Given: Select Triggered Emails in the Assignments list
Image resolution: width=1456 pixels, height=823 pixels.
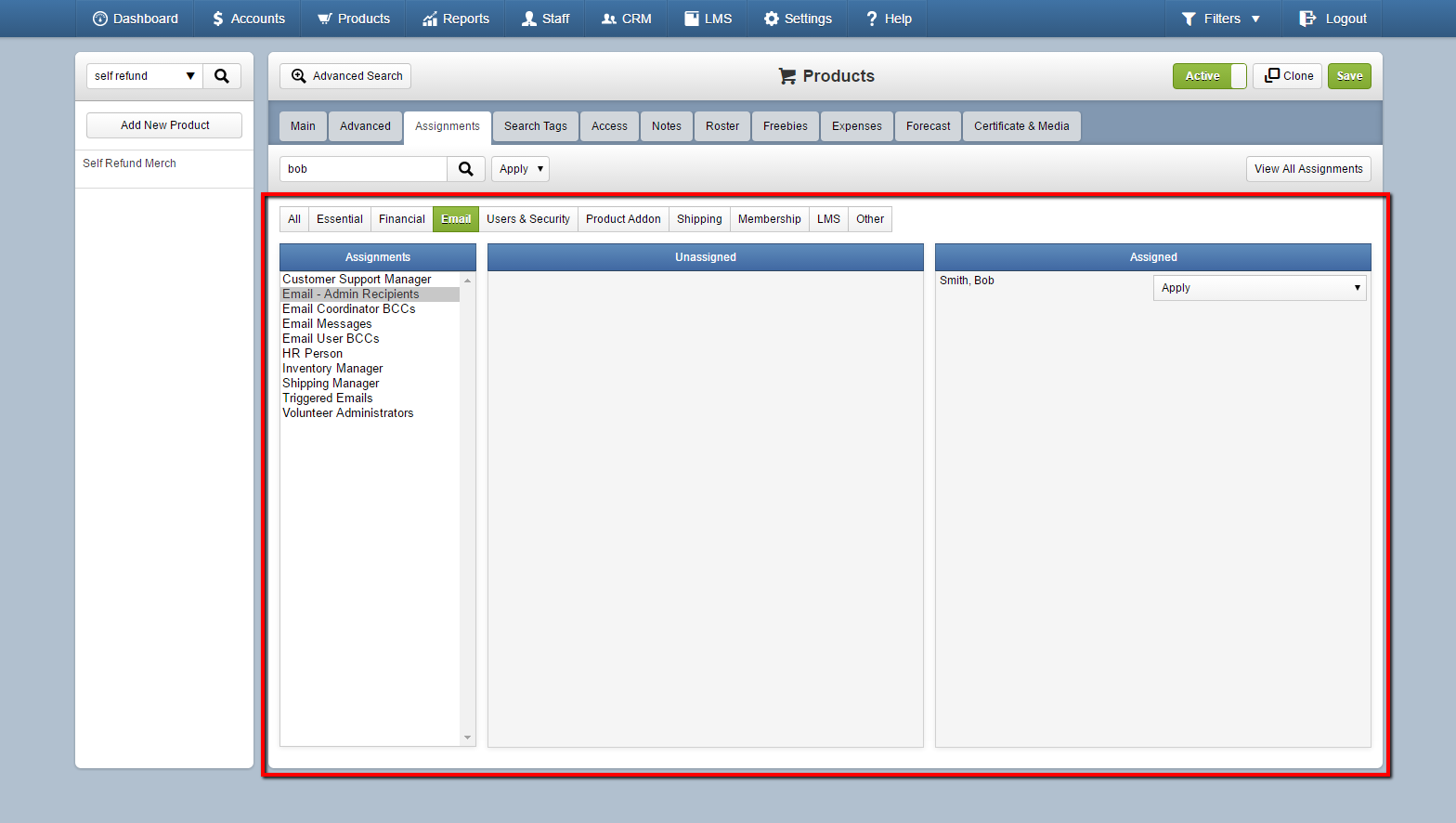Looking at the screenshot, I should tap(328, 398).
